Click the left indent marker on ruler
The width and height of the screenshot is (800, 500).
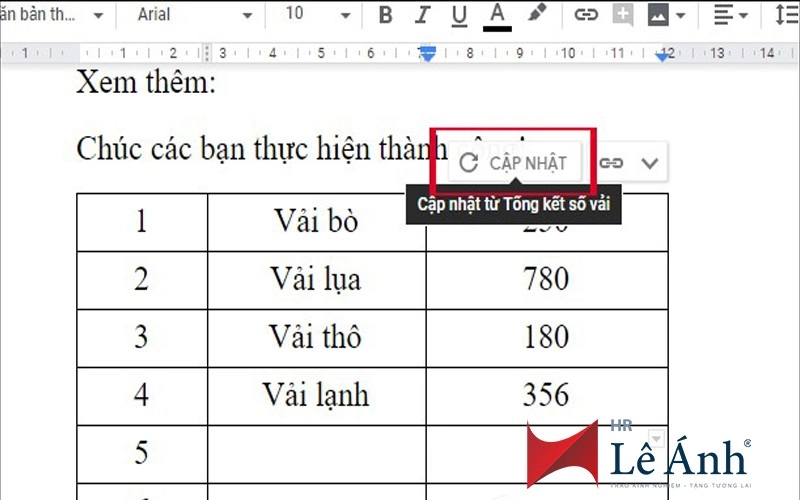click(427, 56)
